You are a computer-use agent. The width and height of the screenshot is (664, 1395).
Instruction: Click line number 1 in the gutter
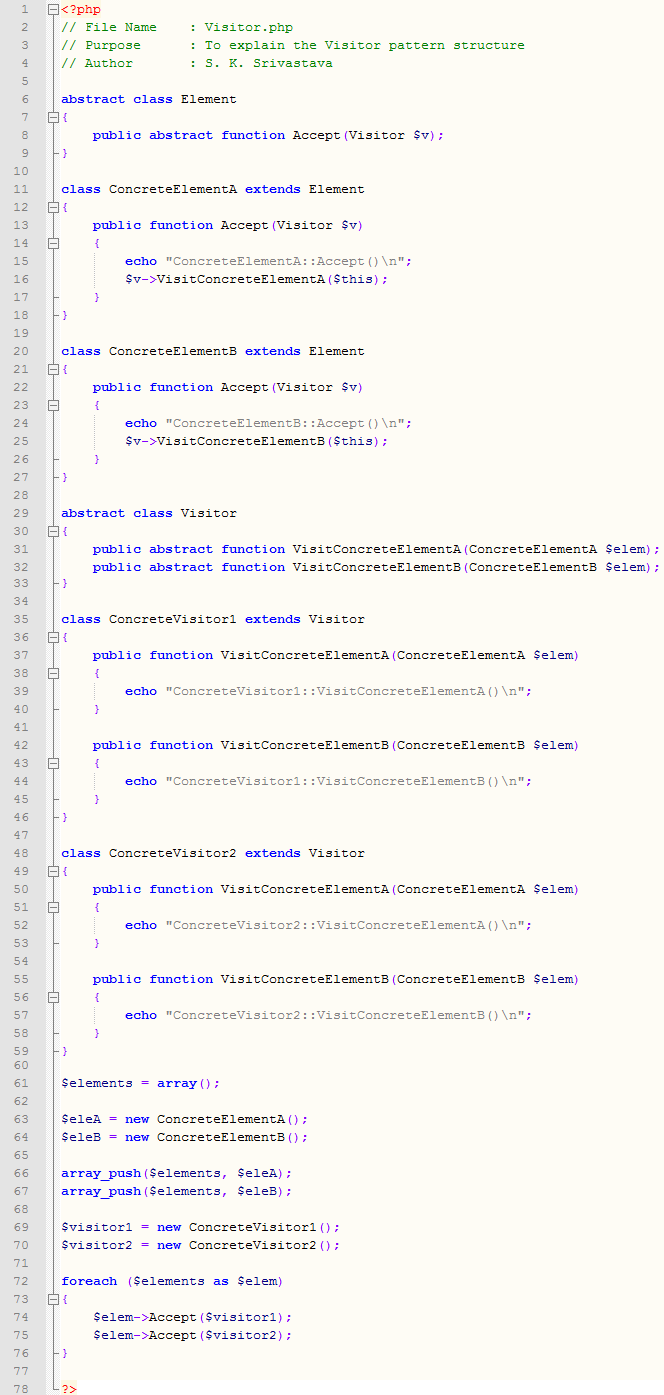coord(24,9)
